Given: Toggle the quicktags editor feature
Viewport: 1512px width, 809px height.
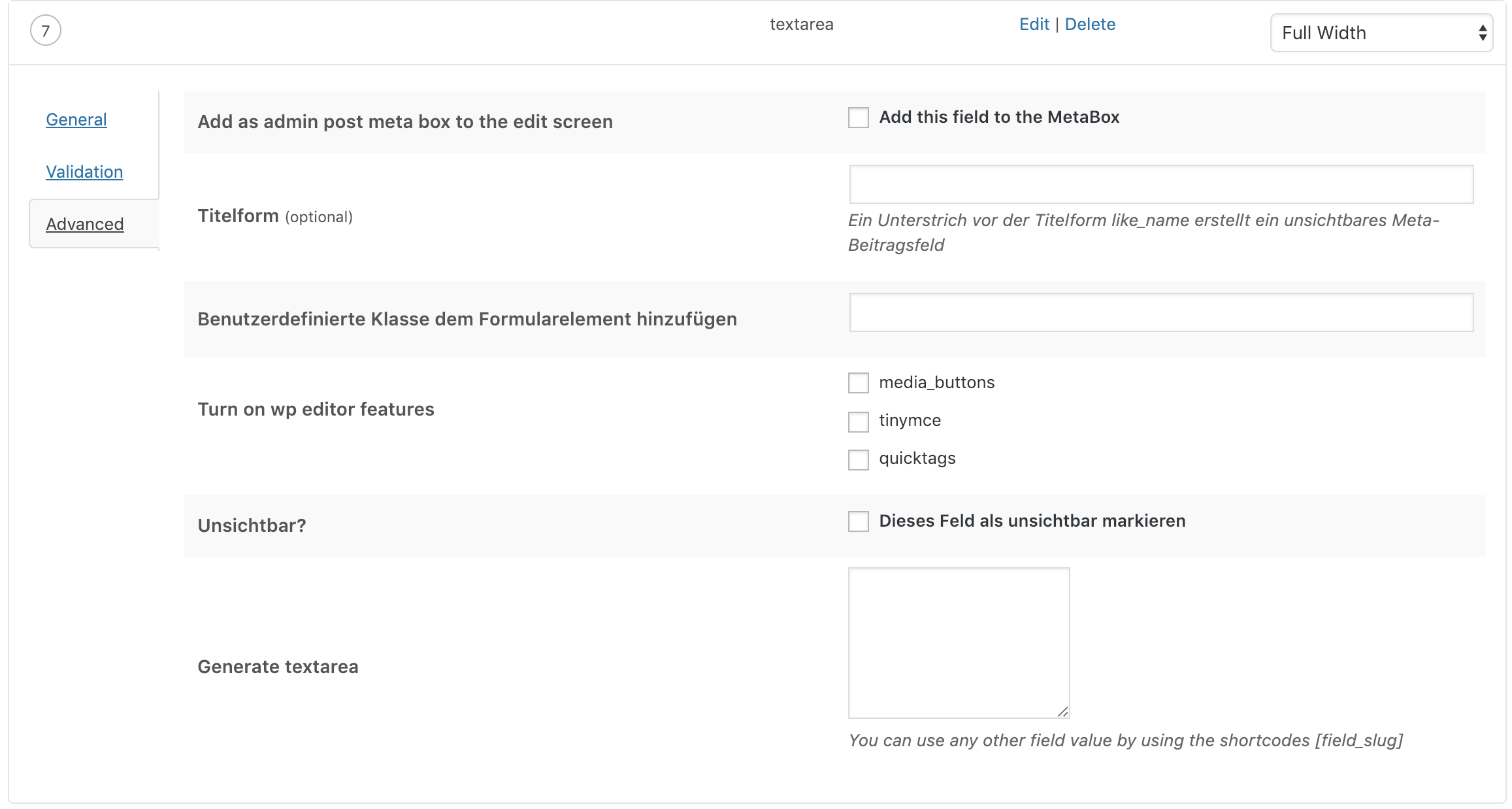Looking at the screenshot, I should pos(858,460).
